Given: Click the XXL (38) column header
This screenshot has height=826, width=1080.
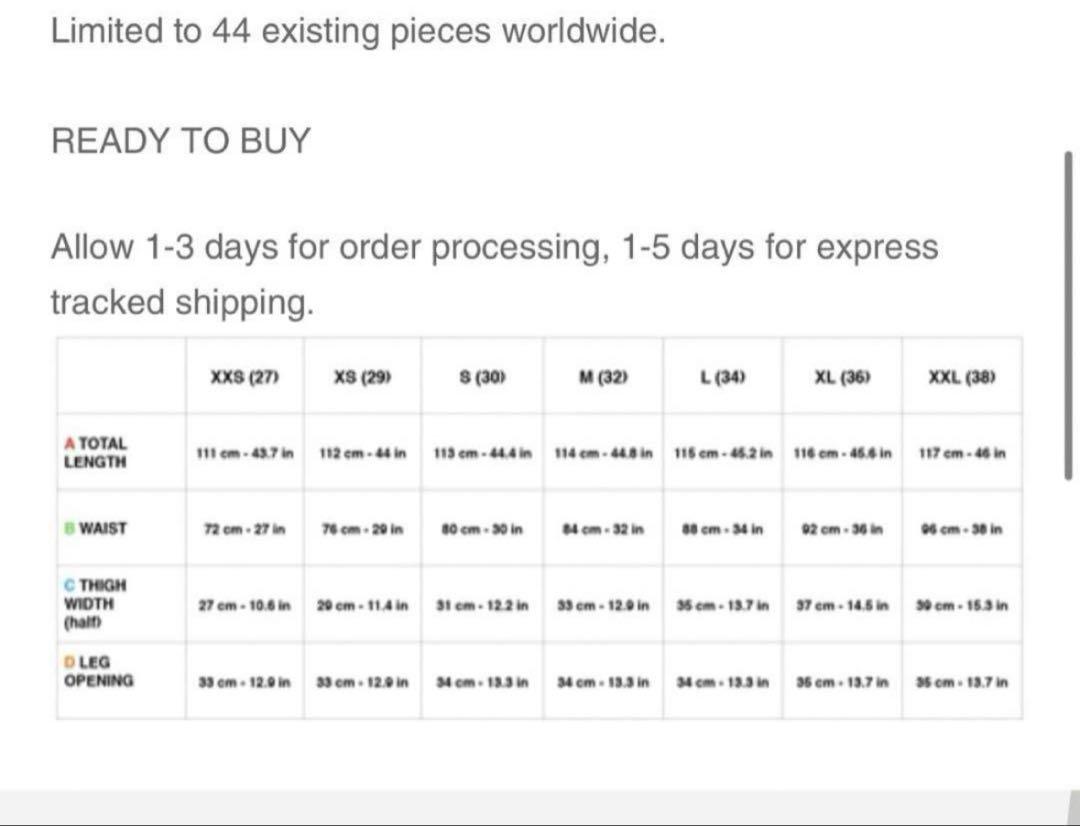Looking at the screenshot, I should [x=962, y=377].
